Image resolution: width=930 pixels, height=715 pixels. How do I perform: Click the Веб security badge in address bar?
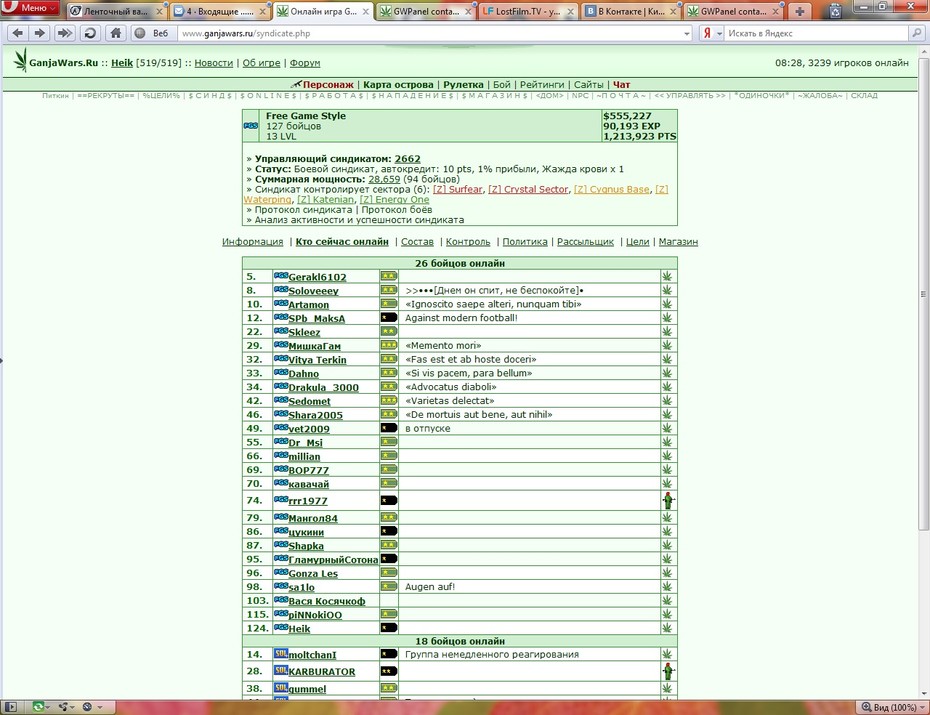tap(152, 33)
